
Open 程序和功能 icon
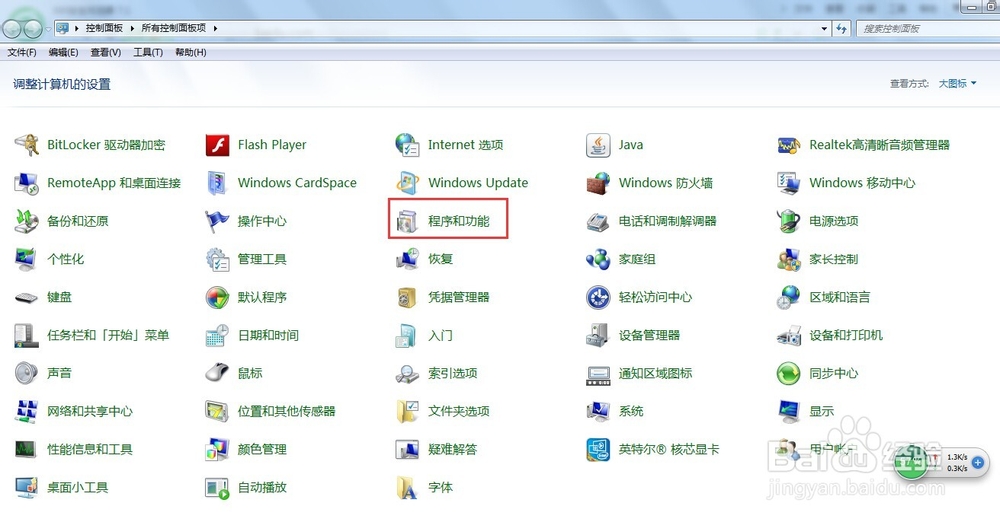tap(407, 221)
